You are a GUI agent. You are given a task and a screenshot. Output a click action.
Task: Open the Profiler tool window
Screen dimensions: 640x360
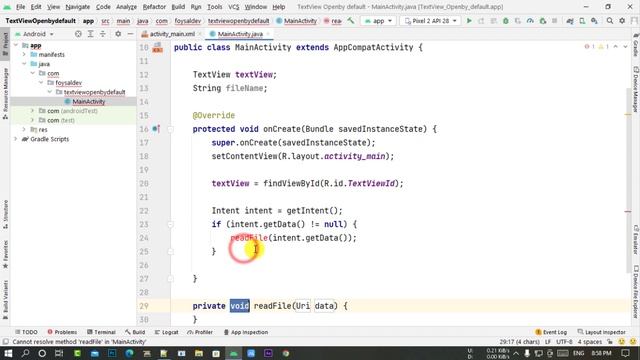[x=200, y=332]
